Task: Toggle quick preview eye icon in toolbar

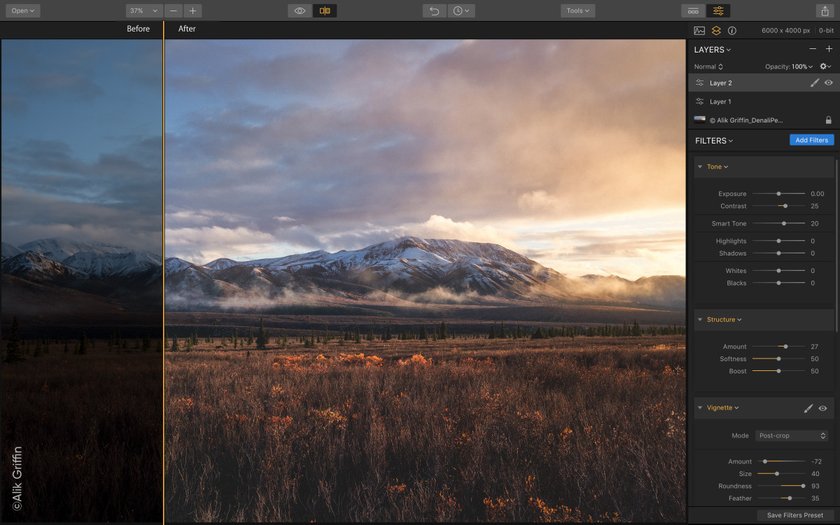Action: 300,11
